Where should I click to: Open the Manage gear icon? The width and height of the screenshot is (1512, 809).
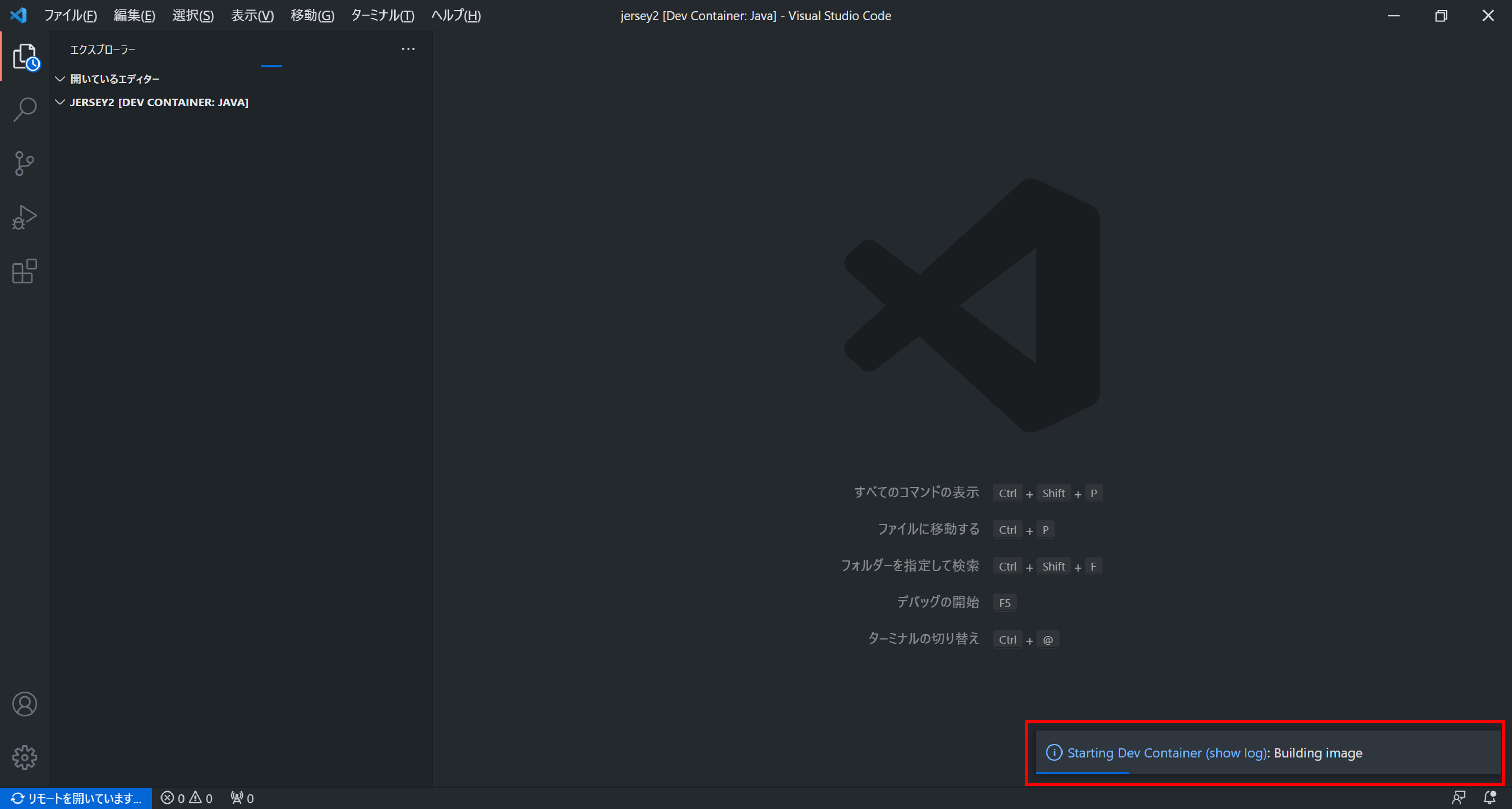pos(25,757)
